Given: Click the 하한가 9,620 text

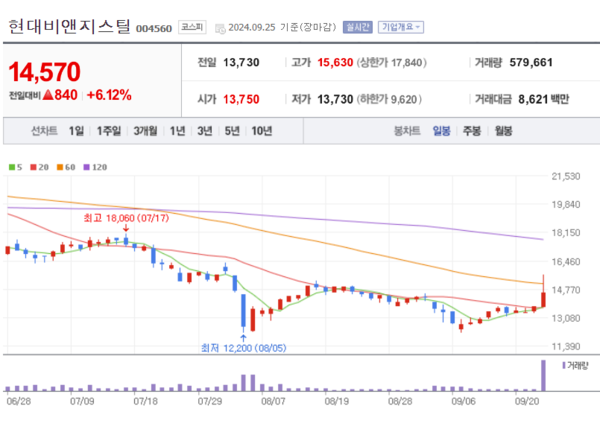Looking at the screenshot, I should [389, 100].
